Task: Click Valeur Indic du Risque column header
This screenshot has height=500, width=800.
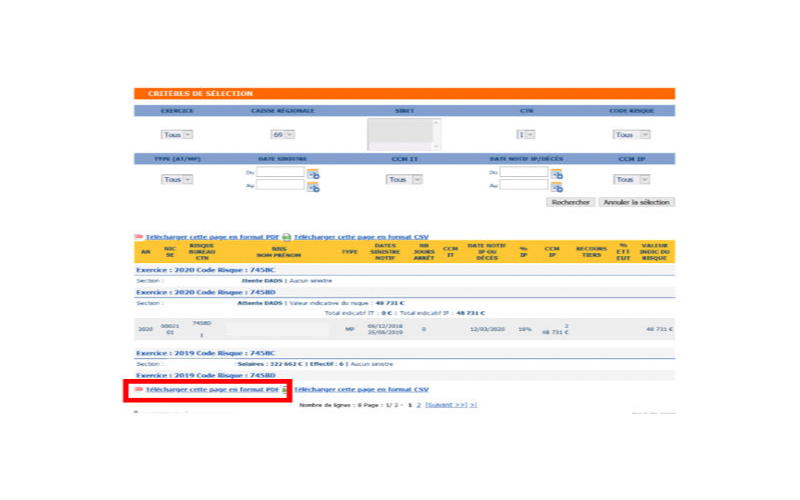Action: coord(655,252)
